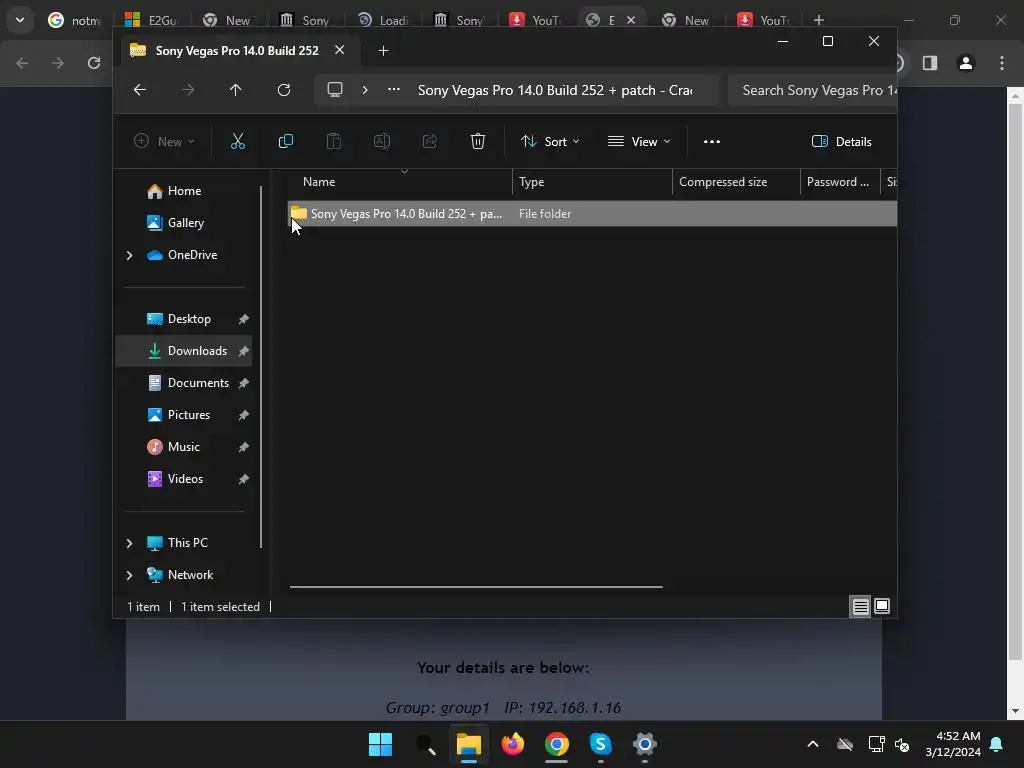1024x768 pixels.
Task: Go forward in File Explorer
Action: tap(187, 89)
